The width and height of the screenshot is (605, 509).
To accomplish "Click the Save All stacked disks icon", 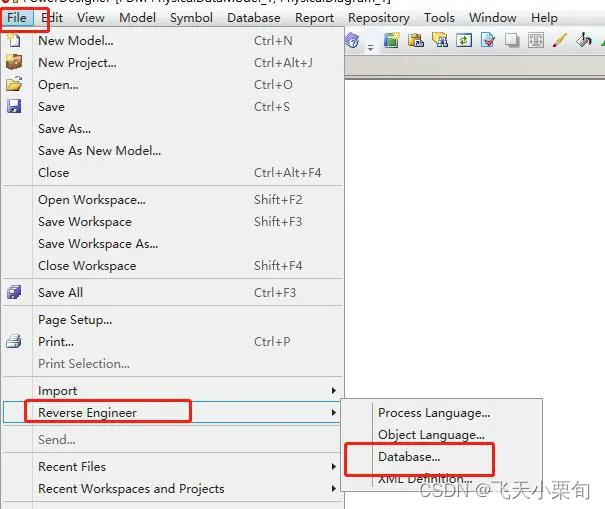I will pos(14,292).
